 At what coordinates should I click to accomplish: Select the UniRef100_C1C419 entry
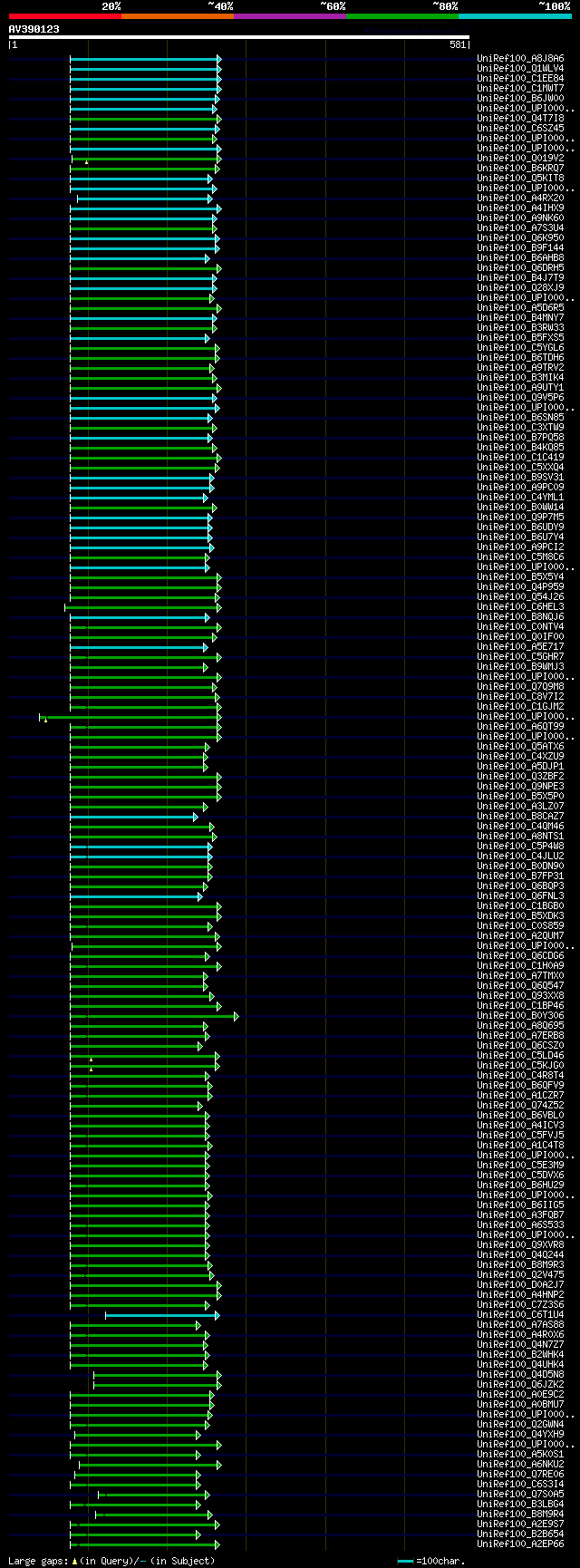click(520, 458)
